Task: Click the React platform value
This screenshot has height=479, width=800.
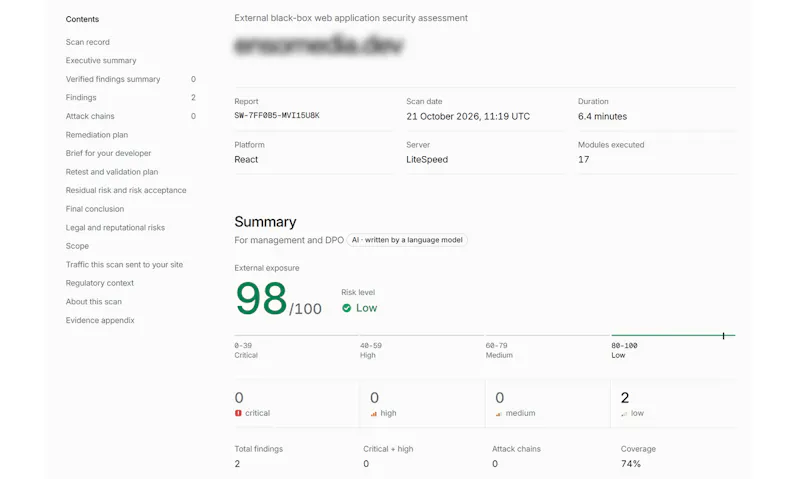Action: 246,160
